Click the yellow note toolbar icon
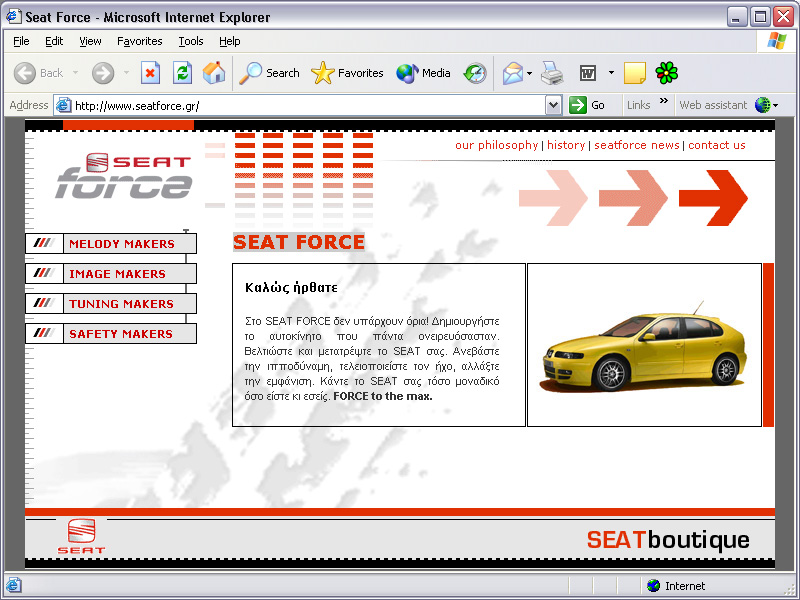800x600 pixels. (635, 73)
